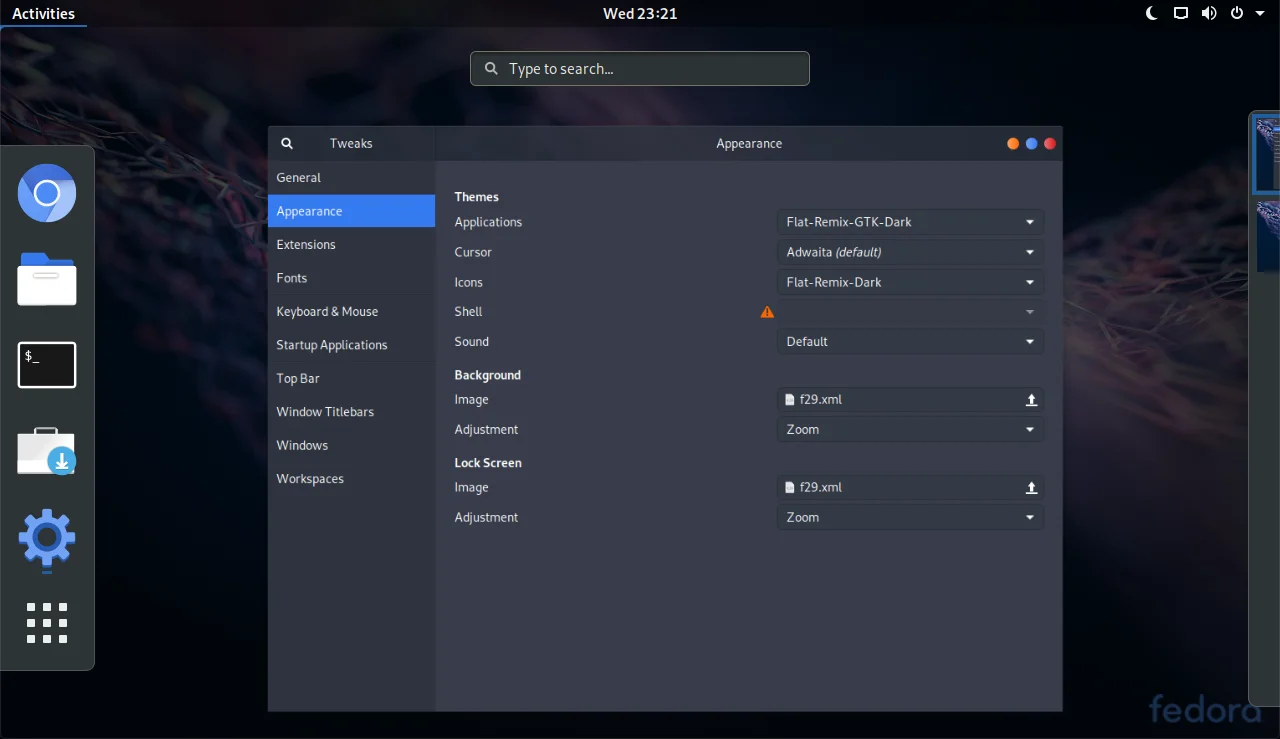
Task: Click the Shell theme warning triangle
Action: (x=767, y=312)
